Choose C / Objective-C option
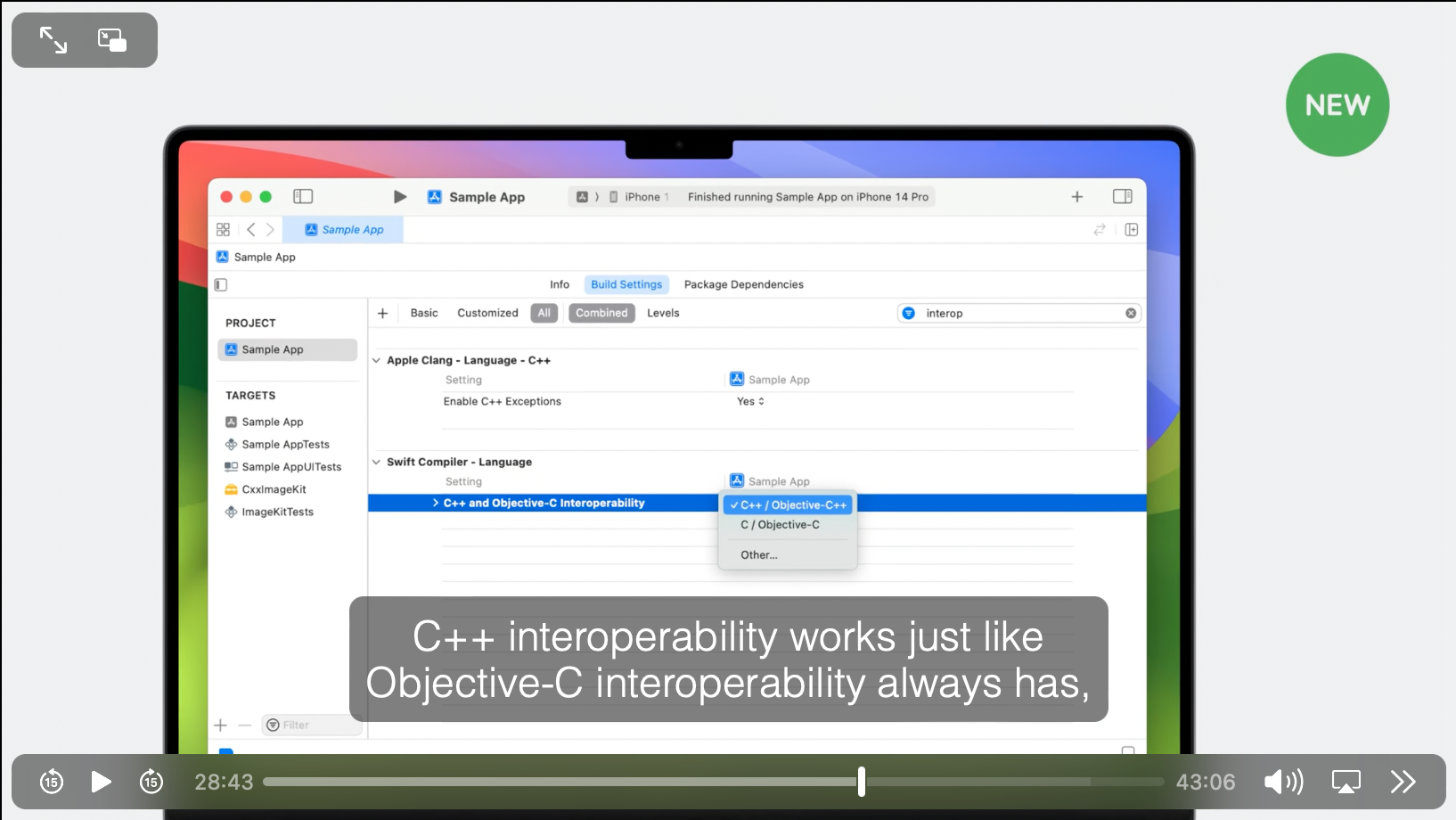Viewport: 1456px width, 820px height. [781, 525]
